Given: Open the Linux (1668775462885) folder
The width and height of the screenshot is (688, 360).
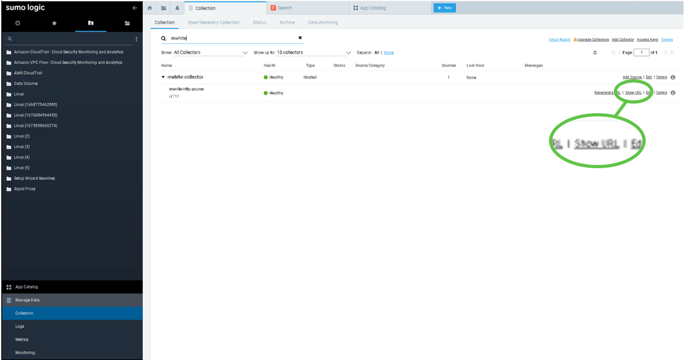Looking at the screenshot, I should pyautogui.click(x=32, y=104).
